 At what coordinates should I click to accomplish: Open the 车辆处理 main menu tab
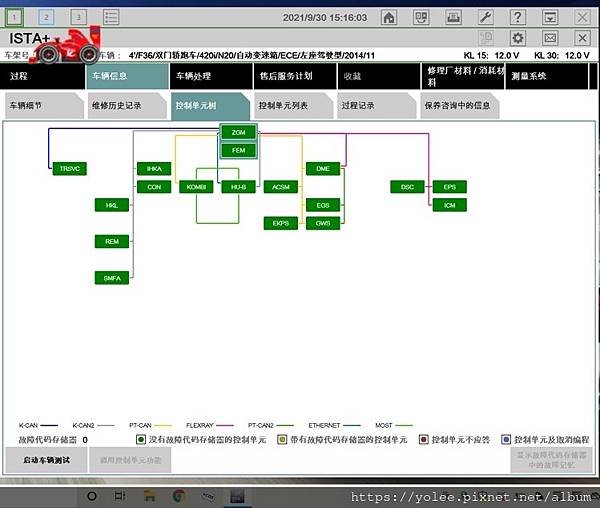[211, 76]
